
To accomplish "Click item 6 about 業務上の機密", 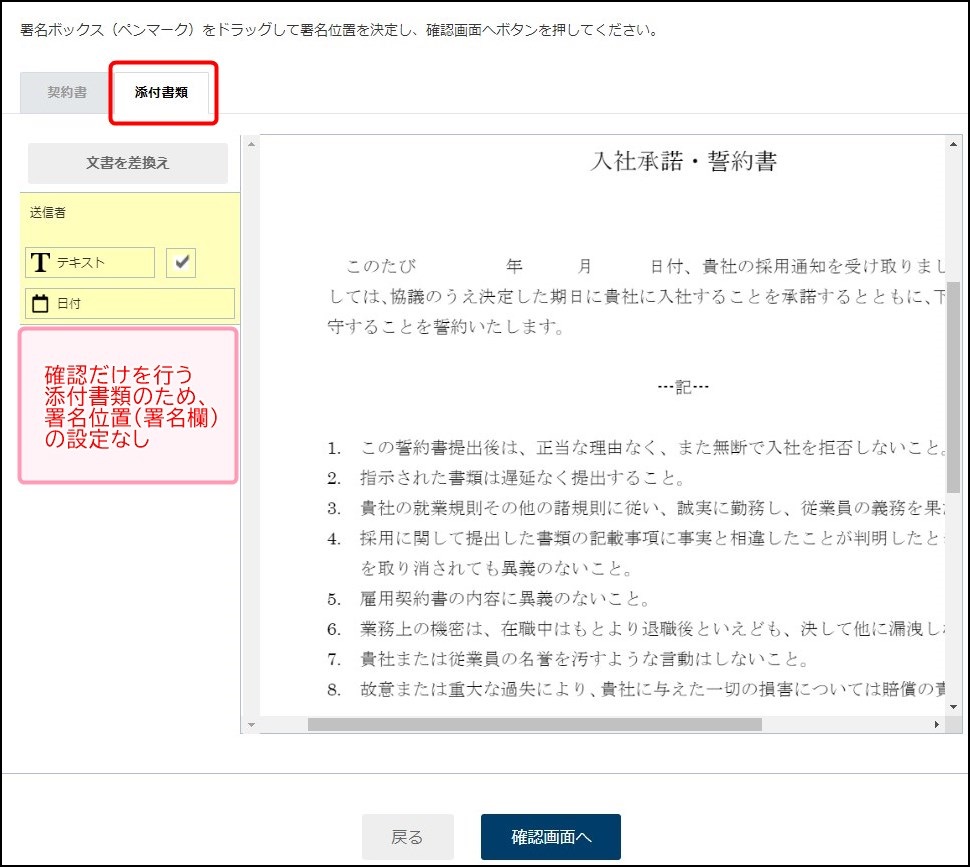I will point(636,629).
